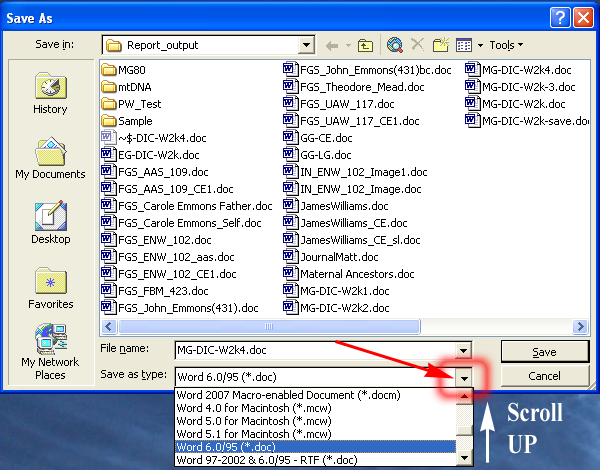This screenshot has height=470, width=600.
Task: Click the Search the Web icon
Action: 395,45
